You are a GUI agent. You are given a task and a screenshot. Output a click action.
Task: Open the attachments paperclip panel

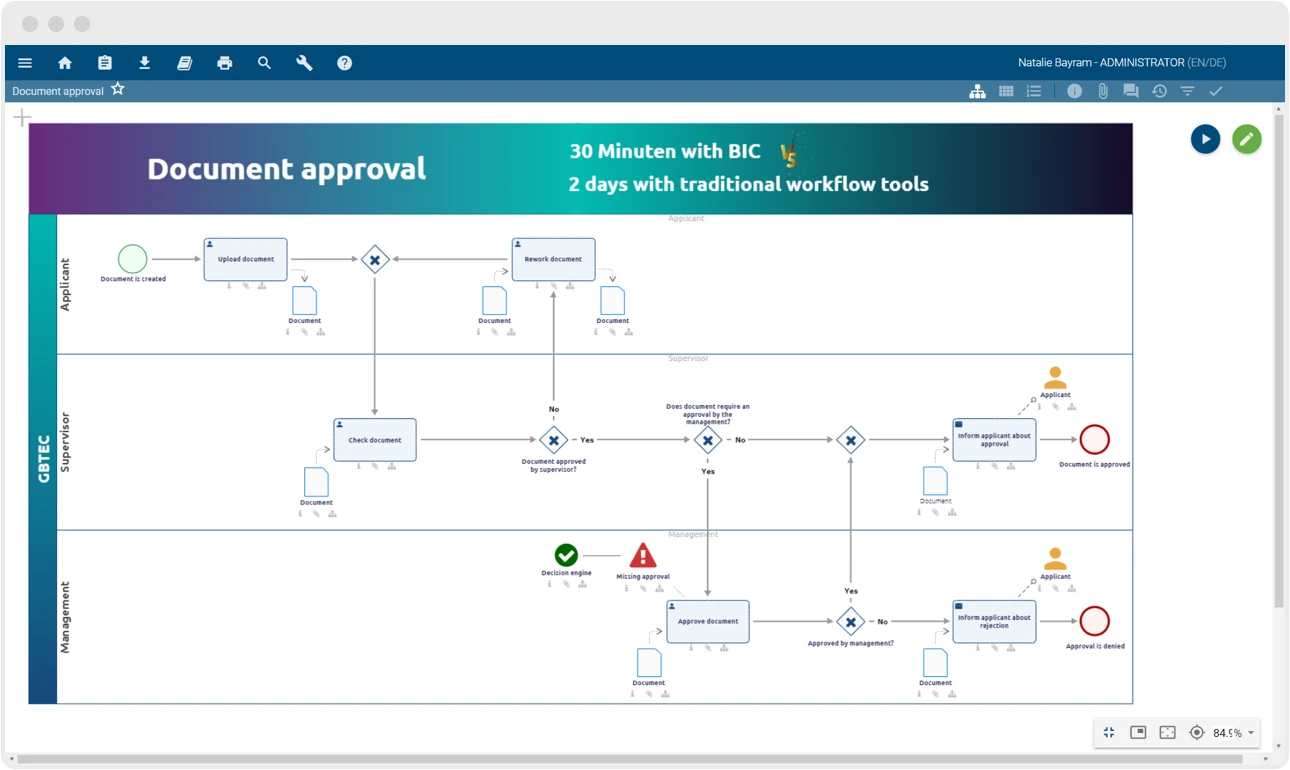pyautogui.click(x=1103, y=91)
